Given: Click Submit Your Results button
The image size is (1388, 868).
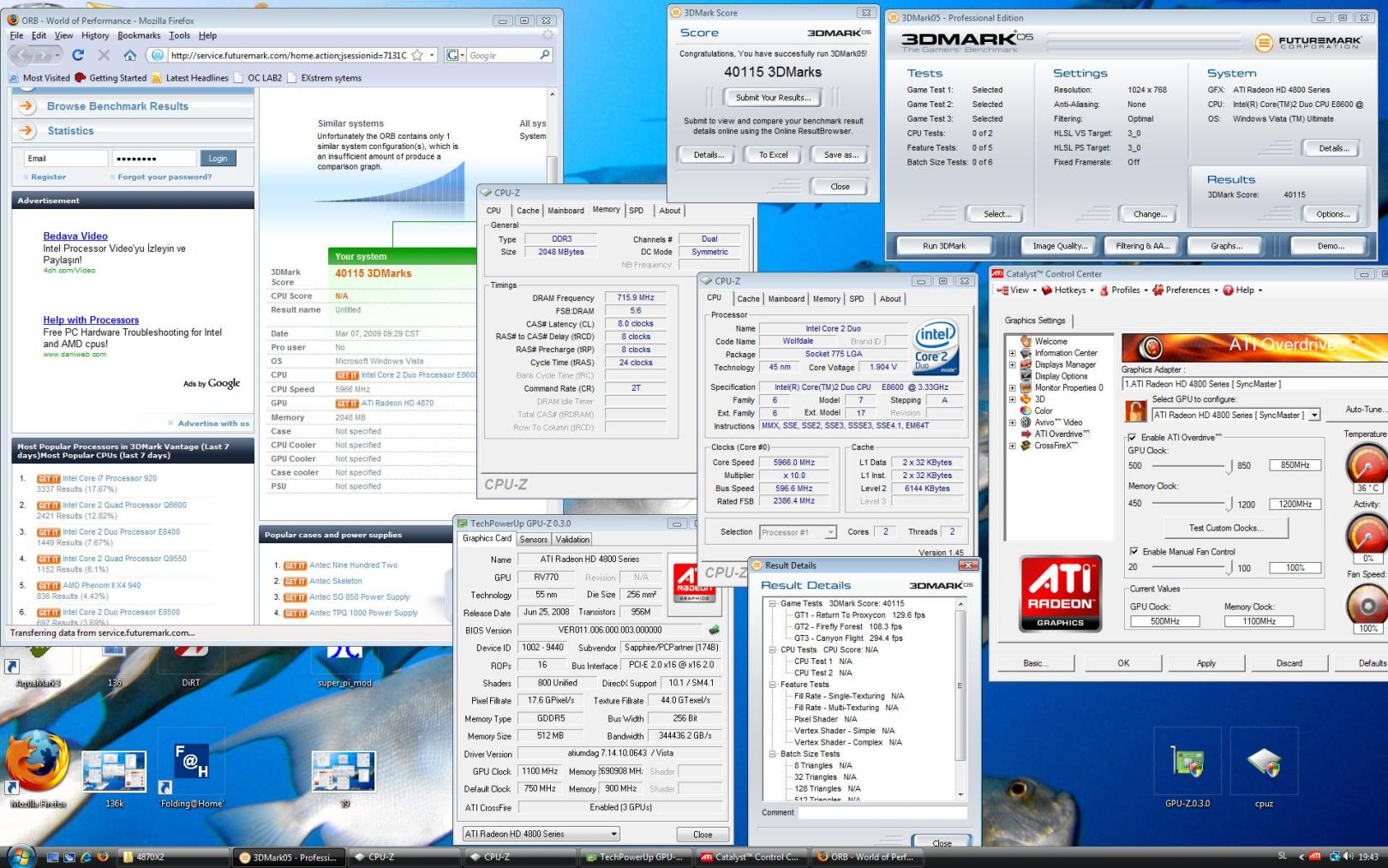Looking at the screenshot, I should click(772, 98).
